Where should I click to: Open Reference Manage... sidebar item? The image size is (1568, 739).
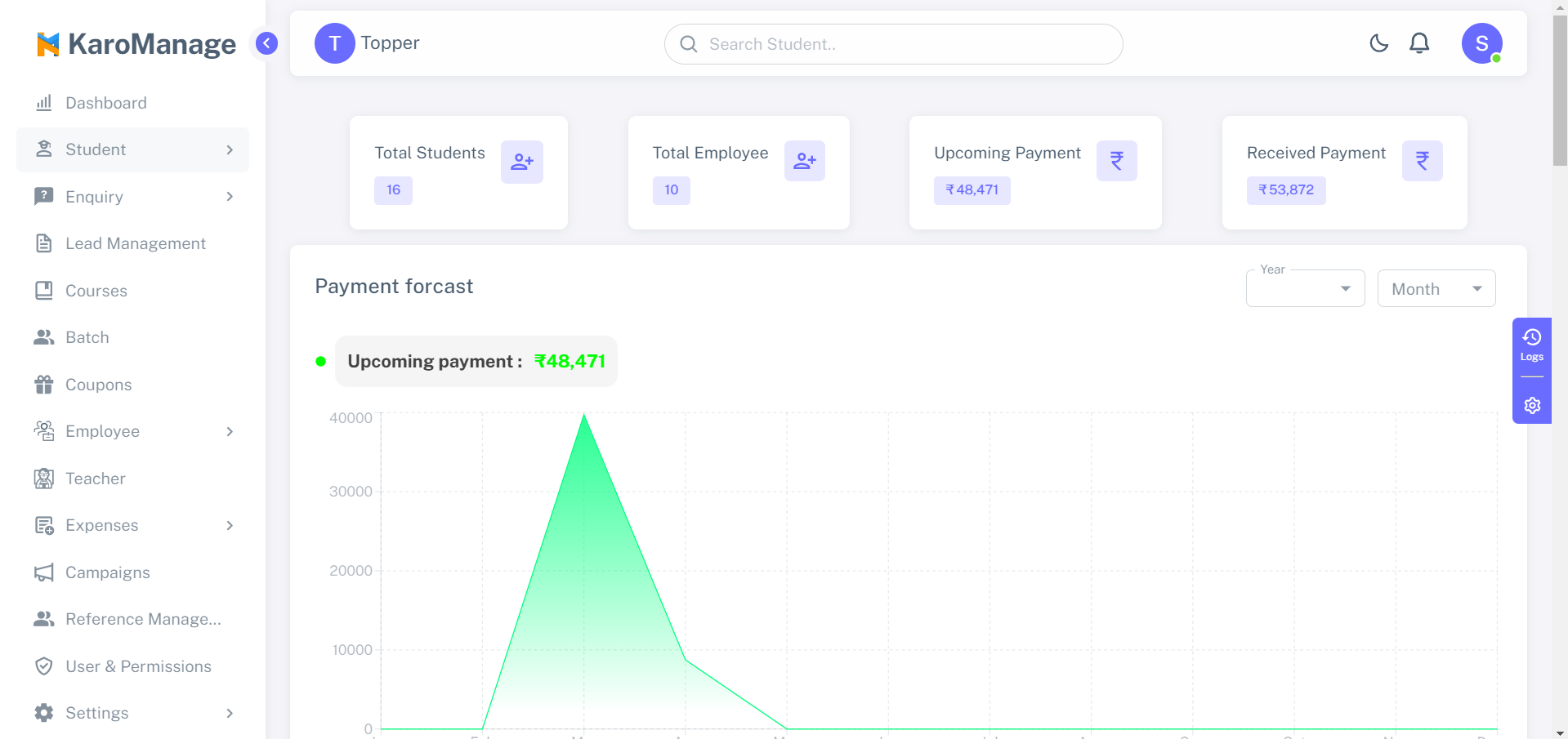click(132, 619)
